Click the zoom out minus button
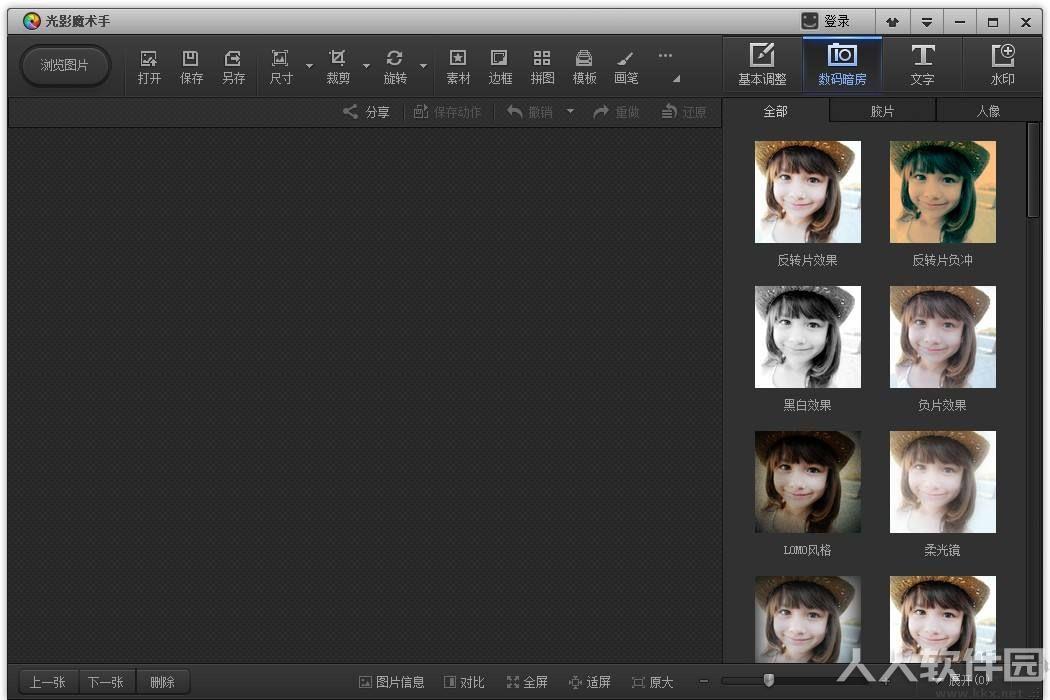Image resolution: width=1050 pixels, height=700 pixels. [x=703, y=681]
